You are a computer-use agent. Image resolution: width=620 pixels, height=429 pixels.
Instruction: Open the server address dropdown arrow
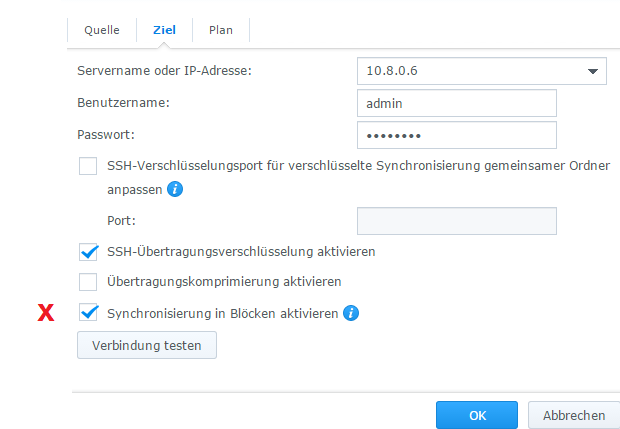592,72
